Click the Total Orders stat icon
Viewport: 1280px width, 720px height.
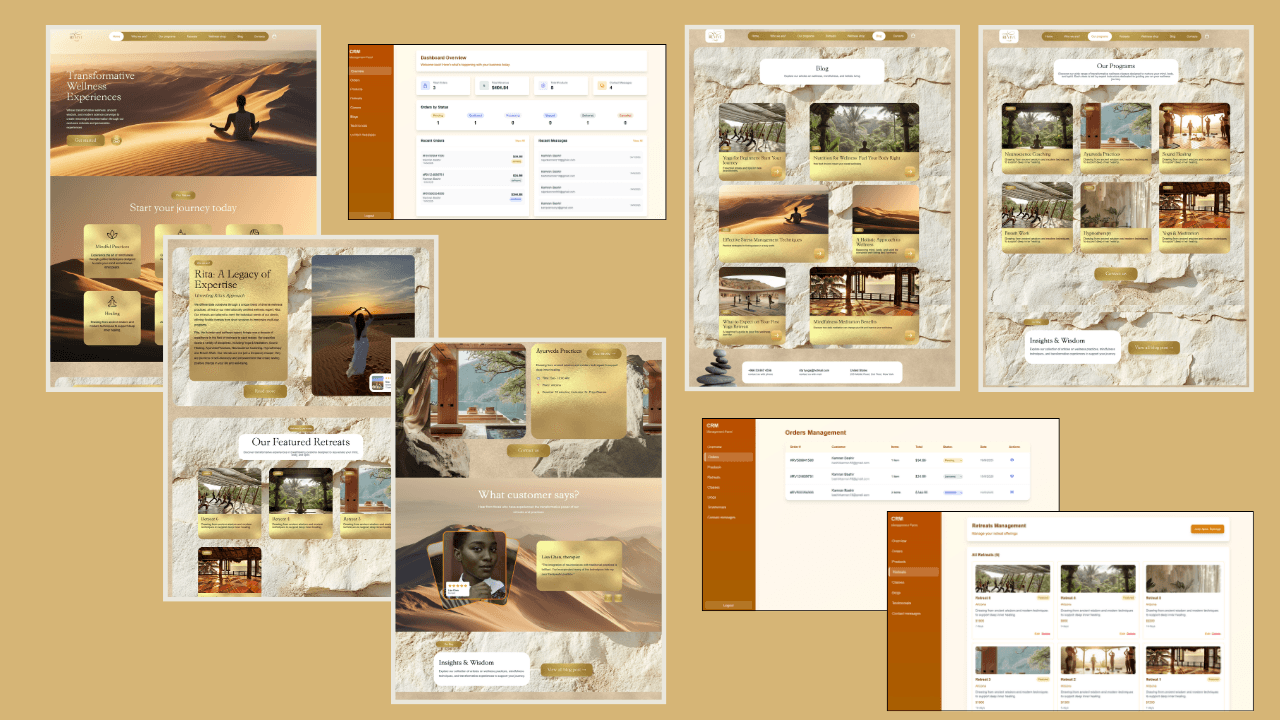pos(427,86)
